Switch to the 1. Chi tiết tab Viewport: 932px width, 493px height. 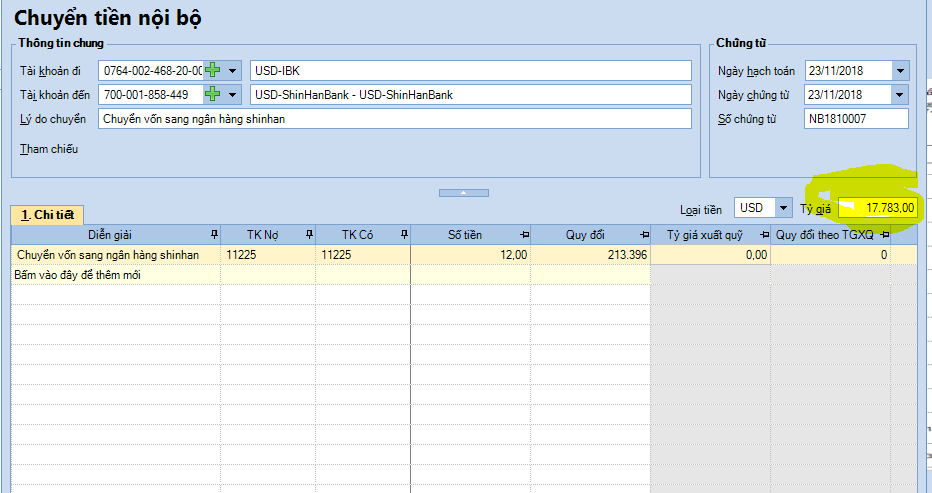pyautogui.click(x=47, y=214)
